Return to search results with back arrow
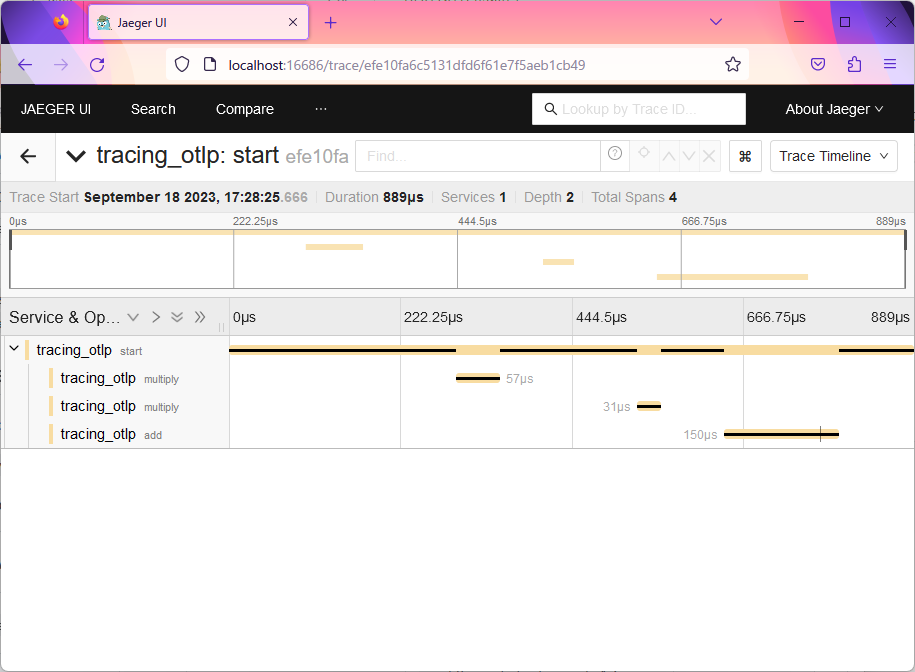The image size is (915, 672). tap(28, 156)
